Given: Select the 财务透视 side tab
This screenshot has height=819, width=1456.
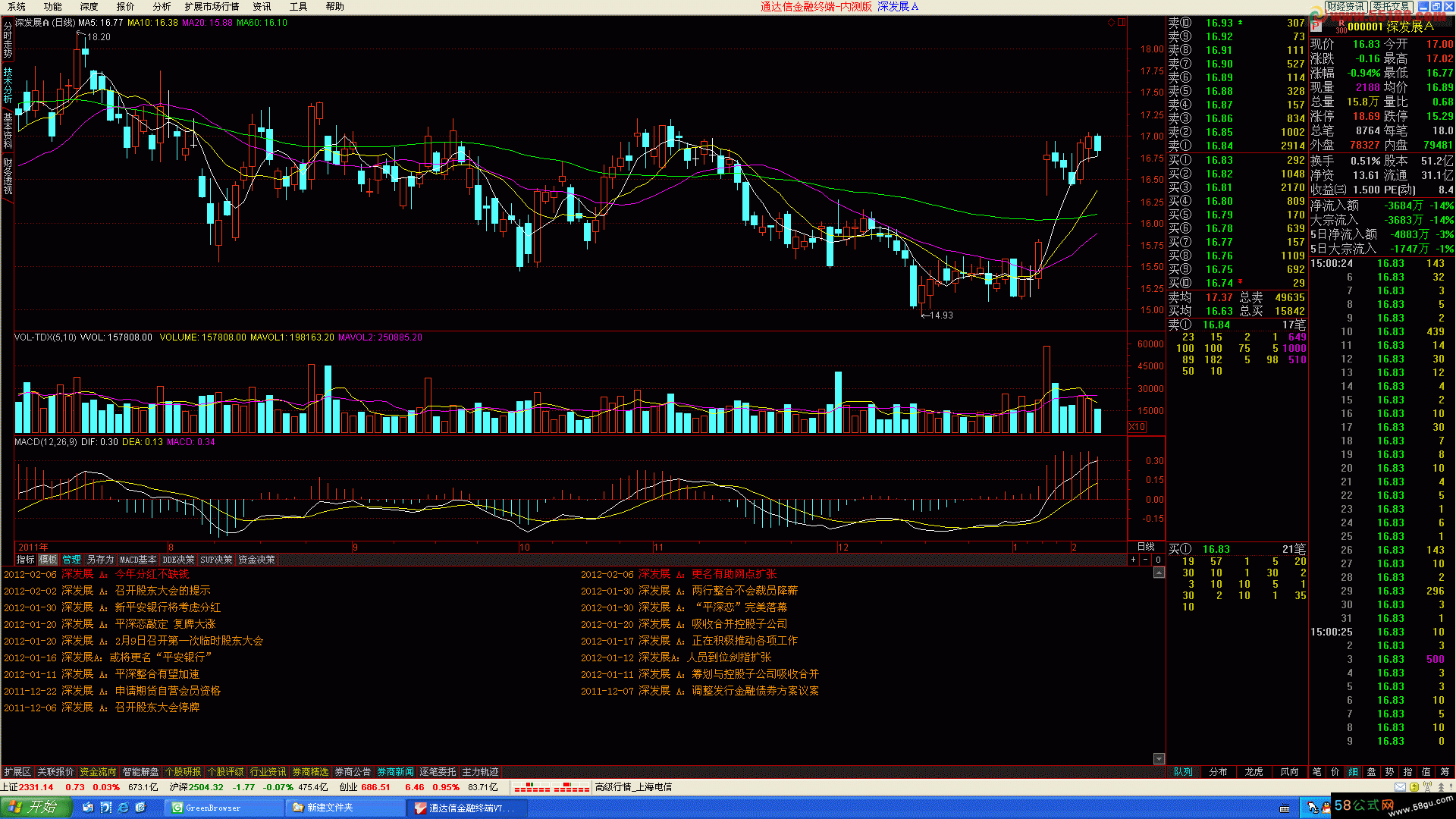Looking at the screenshot, I should click(8, 175).
